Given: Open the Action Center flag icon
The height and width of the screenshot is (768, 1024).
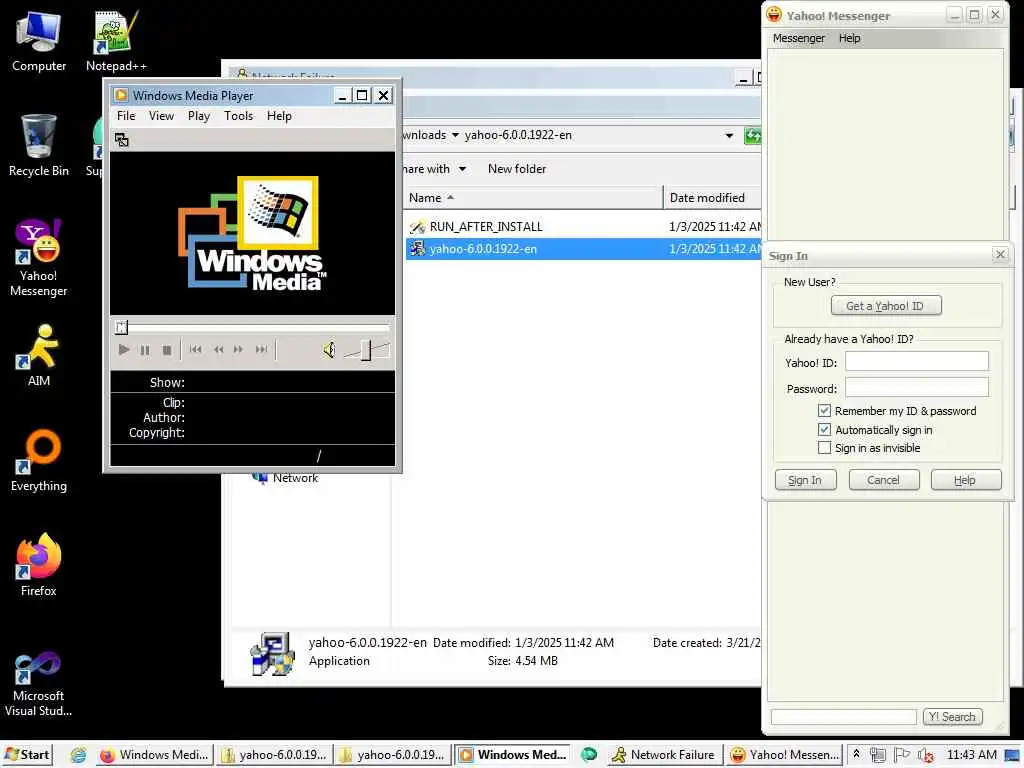Looking at the screenshot, I should click(x=901, y=755).
